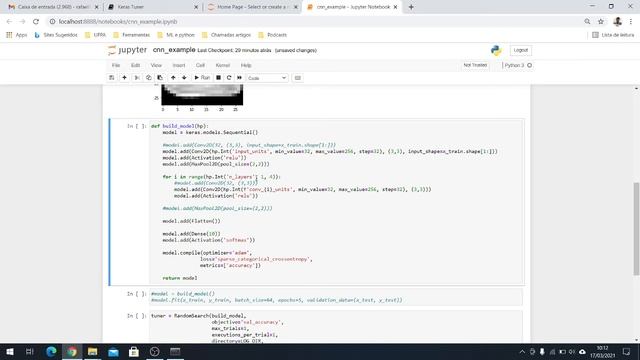Open the command palette keyboard icon

click(298, 78)
